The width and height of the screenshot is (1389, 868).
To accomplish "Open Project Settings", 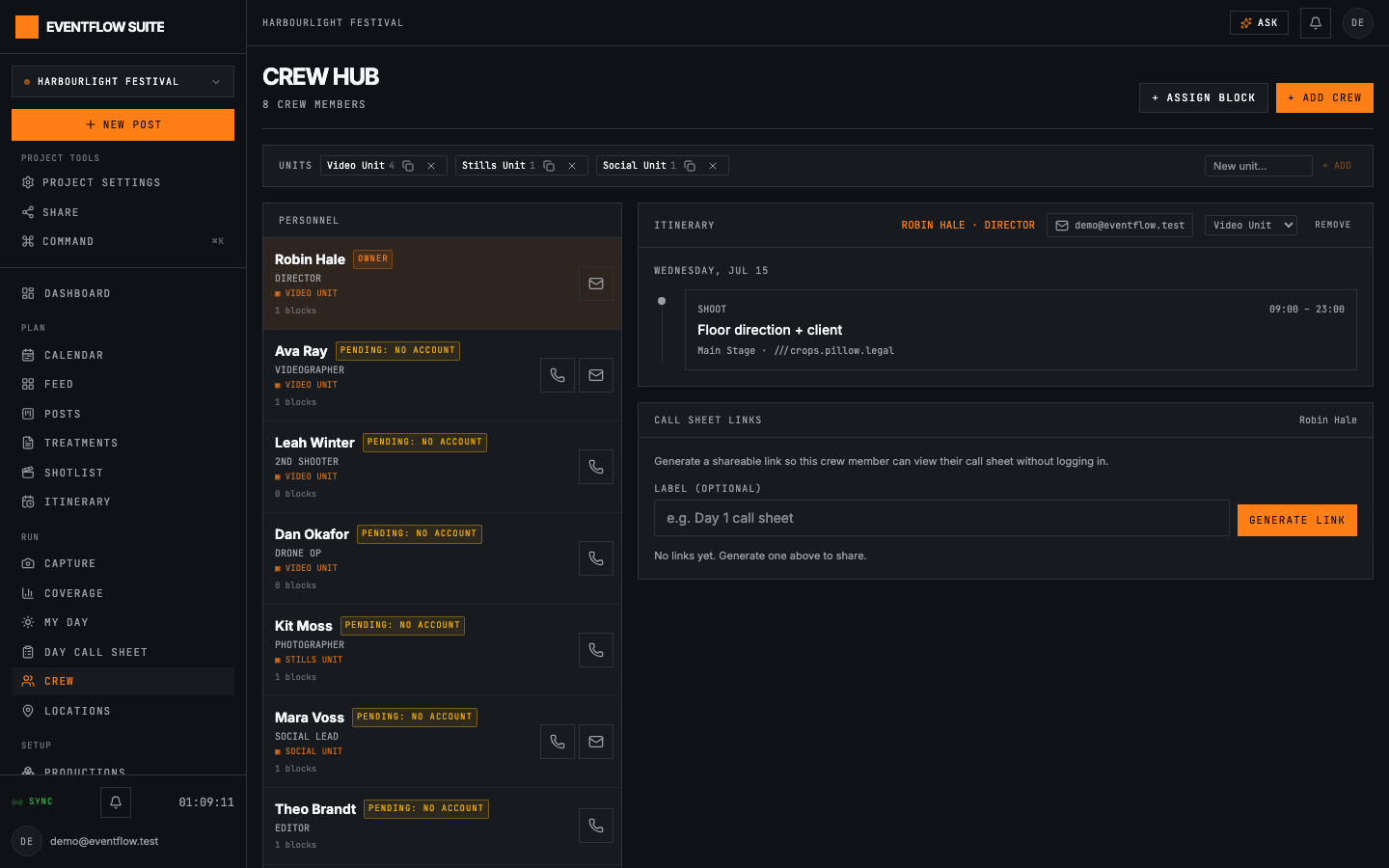I will 123,182.
